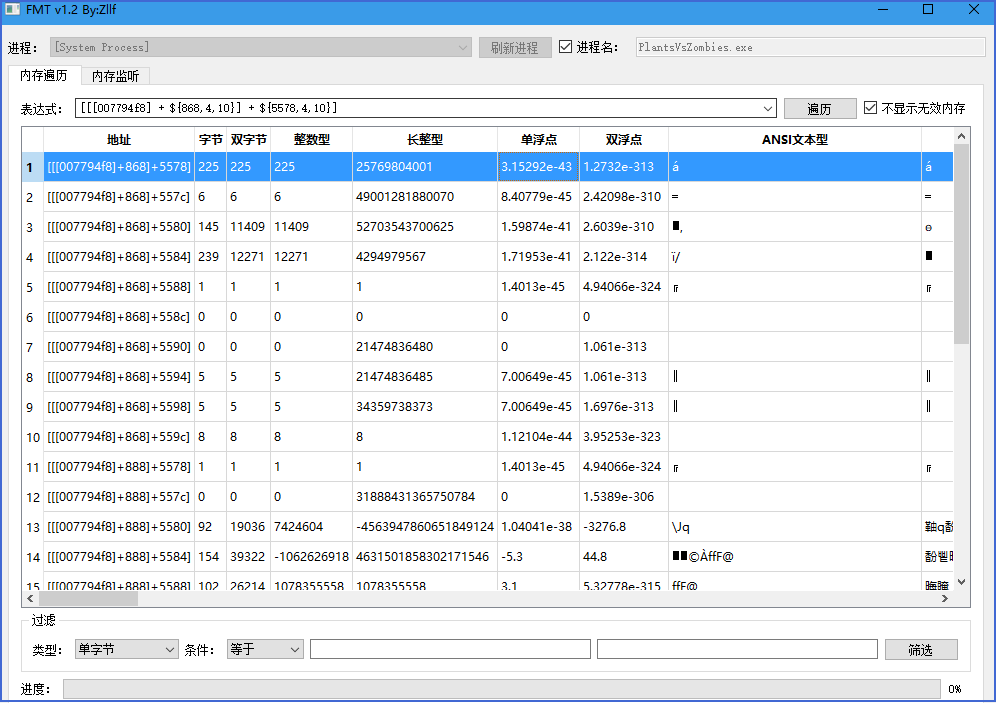Viewport: 996px width, 703px height.
Task: Maximize the FMT window
Action: coord(928,10)
